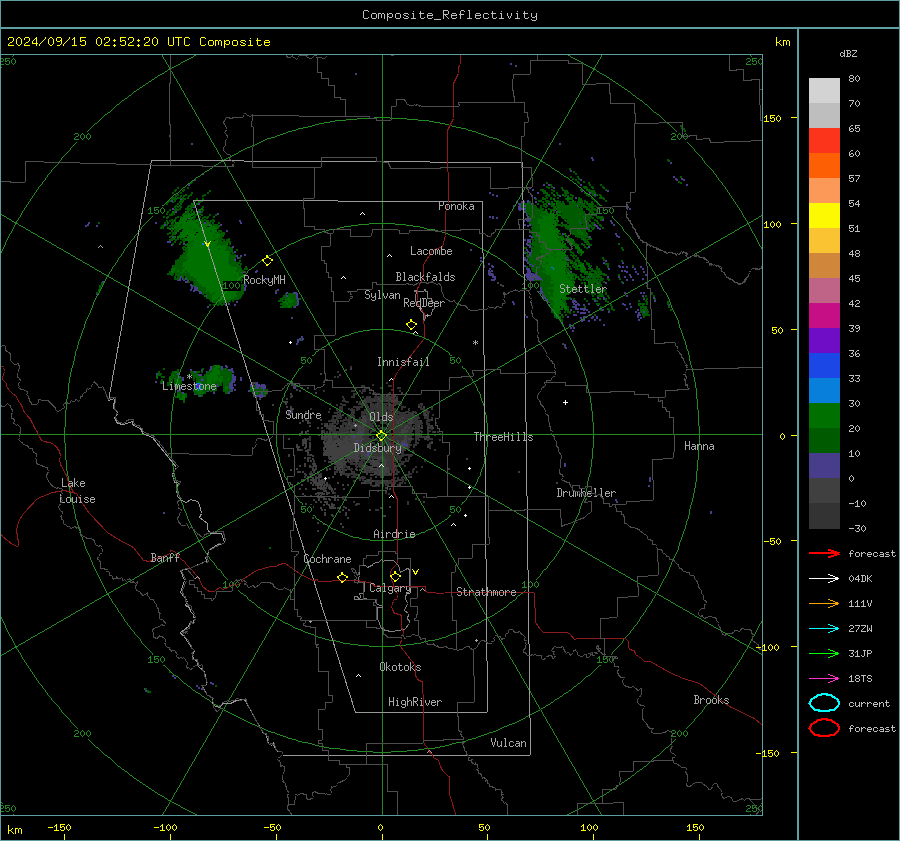Click forecast text beside red ellipse

coord(872,728)
